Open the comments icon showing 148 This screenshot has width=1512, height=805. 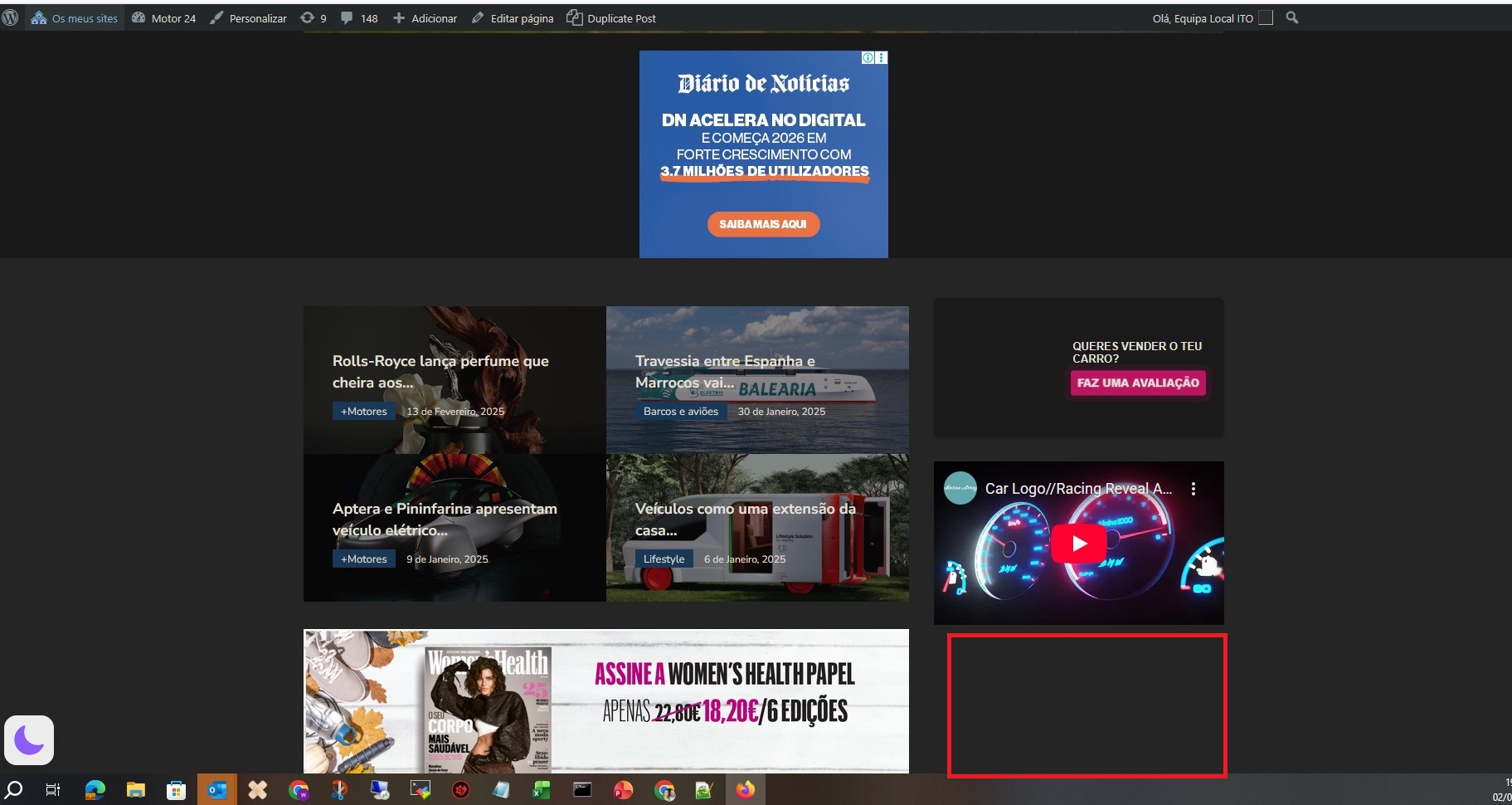[x=347, y=17]
